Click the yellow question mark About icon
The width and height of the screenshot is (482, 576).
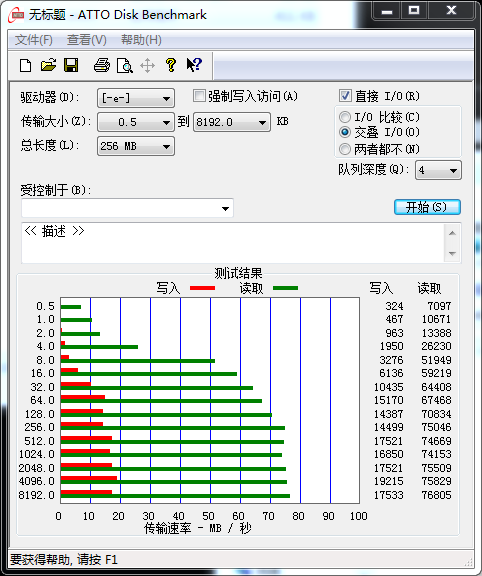[x=170, y=65]
